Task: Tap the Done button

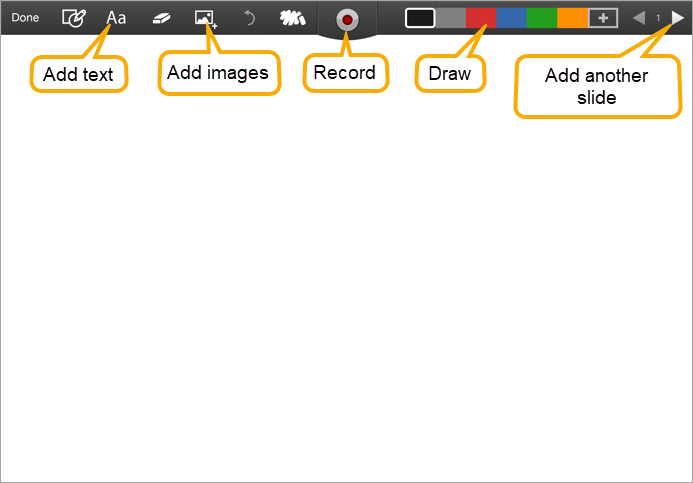Action: click(x=25, y=18)
